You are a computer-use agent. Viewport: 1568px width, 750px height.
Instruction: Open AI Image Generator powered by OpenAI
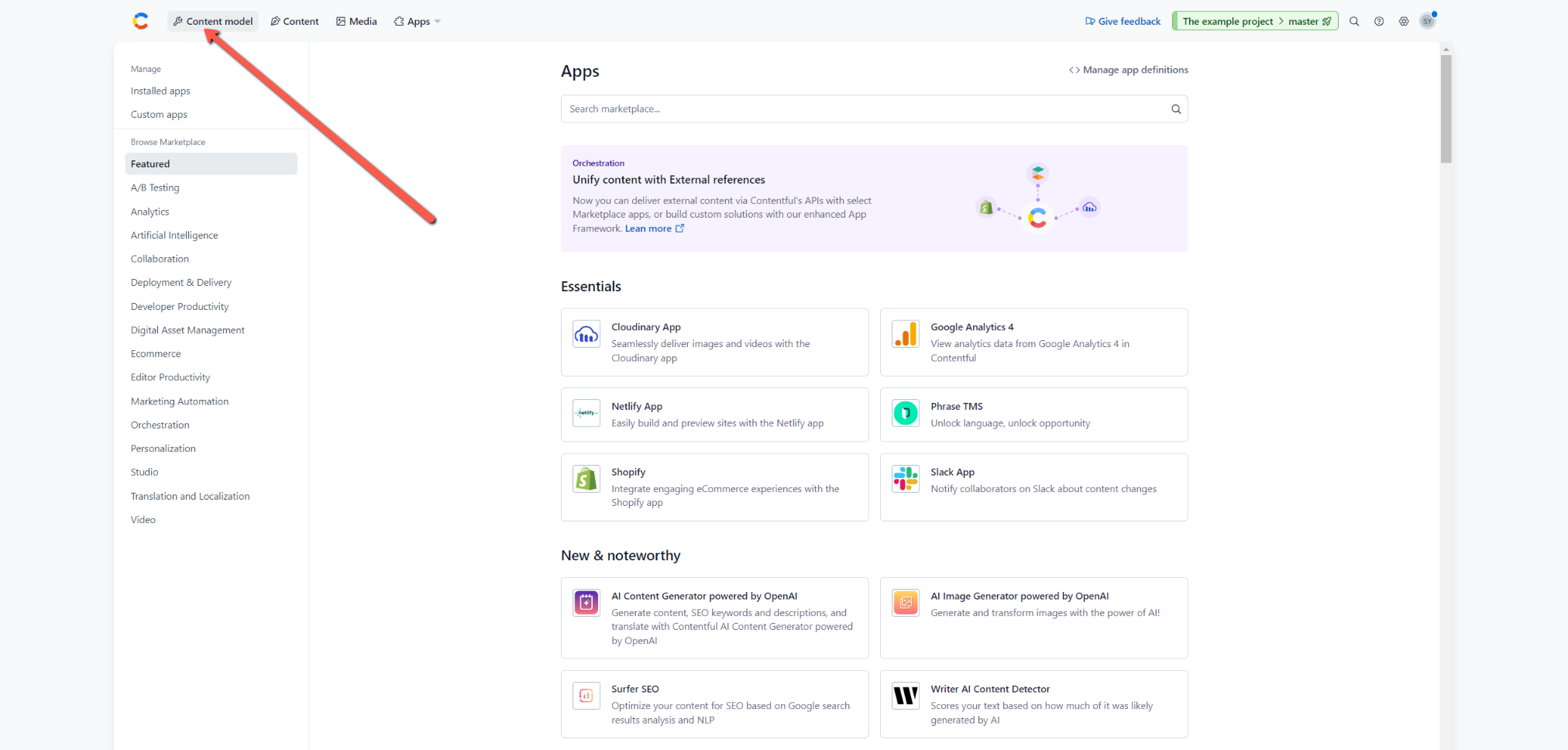(x=1020, y=596)
